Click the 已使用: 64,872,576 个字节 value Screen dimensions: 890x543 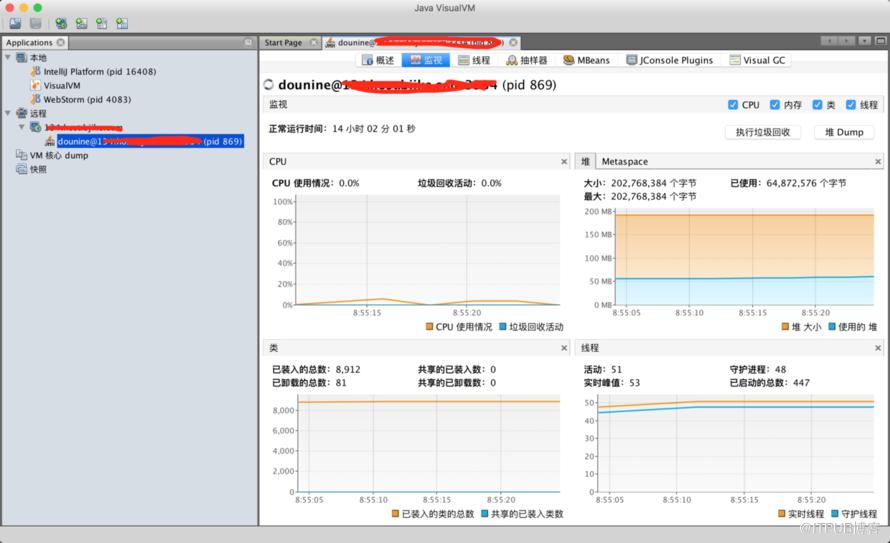pos(788,183)
